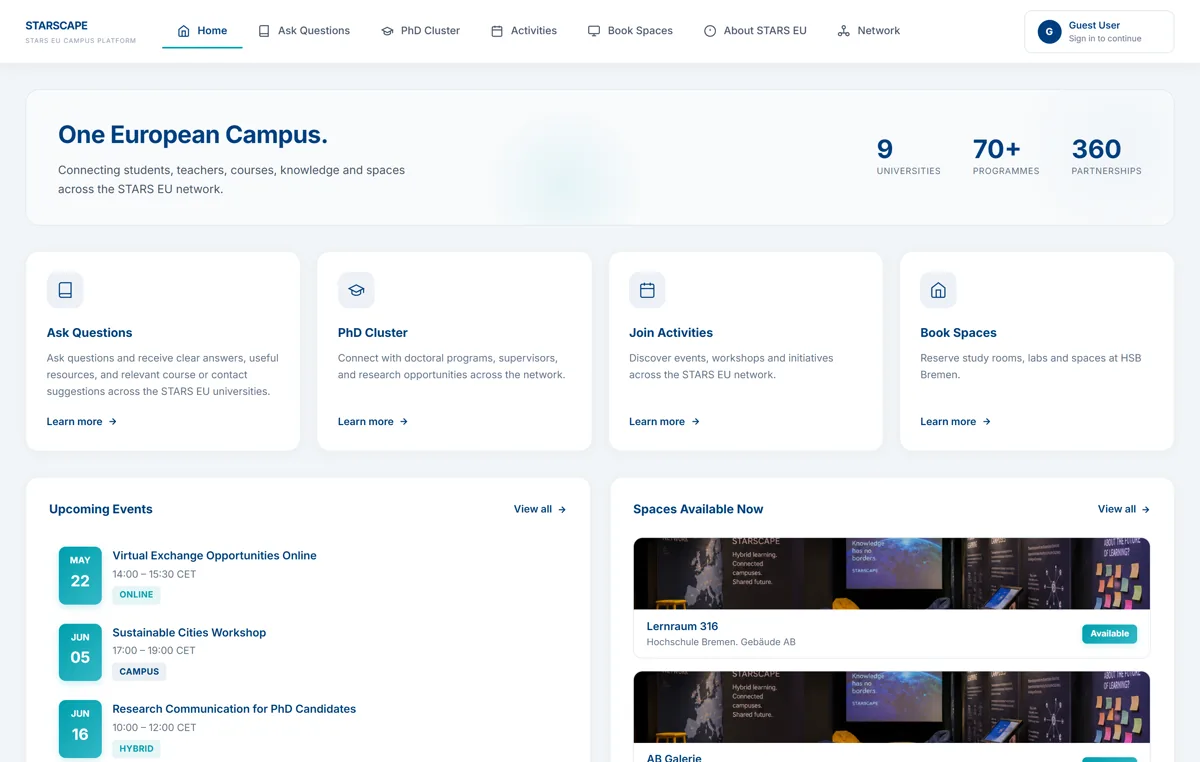Viewport: 1200px width, 762px height.
Task: Click the graduation cap icon beside PhD Cluster nav
Action: click(387, 31)
